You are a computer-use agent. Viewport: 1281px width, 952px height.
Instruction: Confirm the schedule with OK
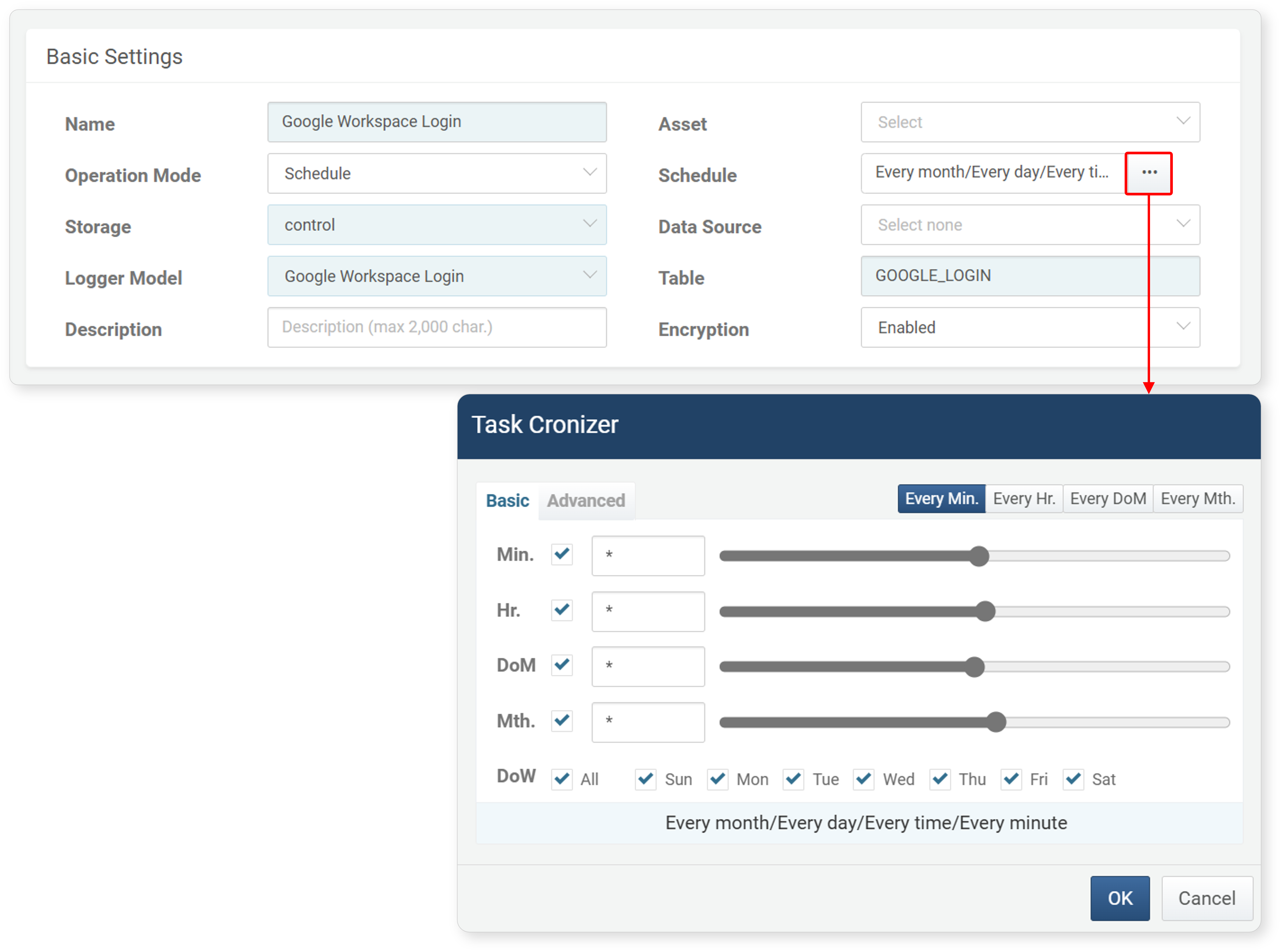click(1119, 898)
